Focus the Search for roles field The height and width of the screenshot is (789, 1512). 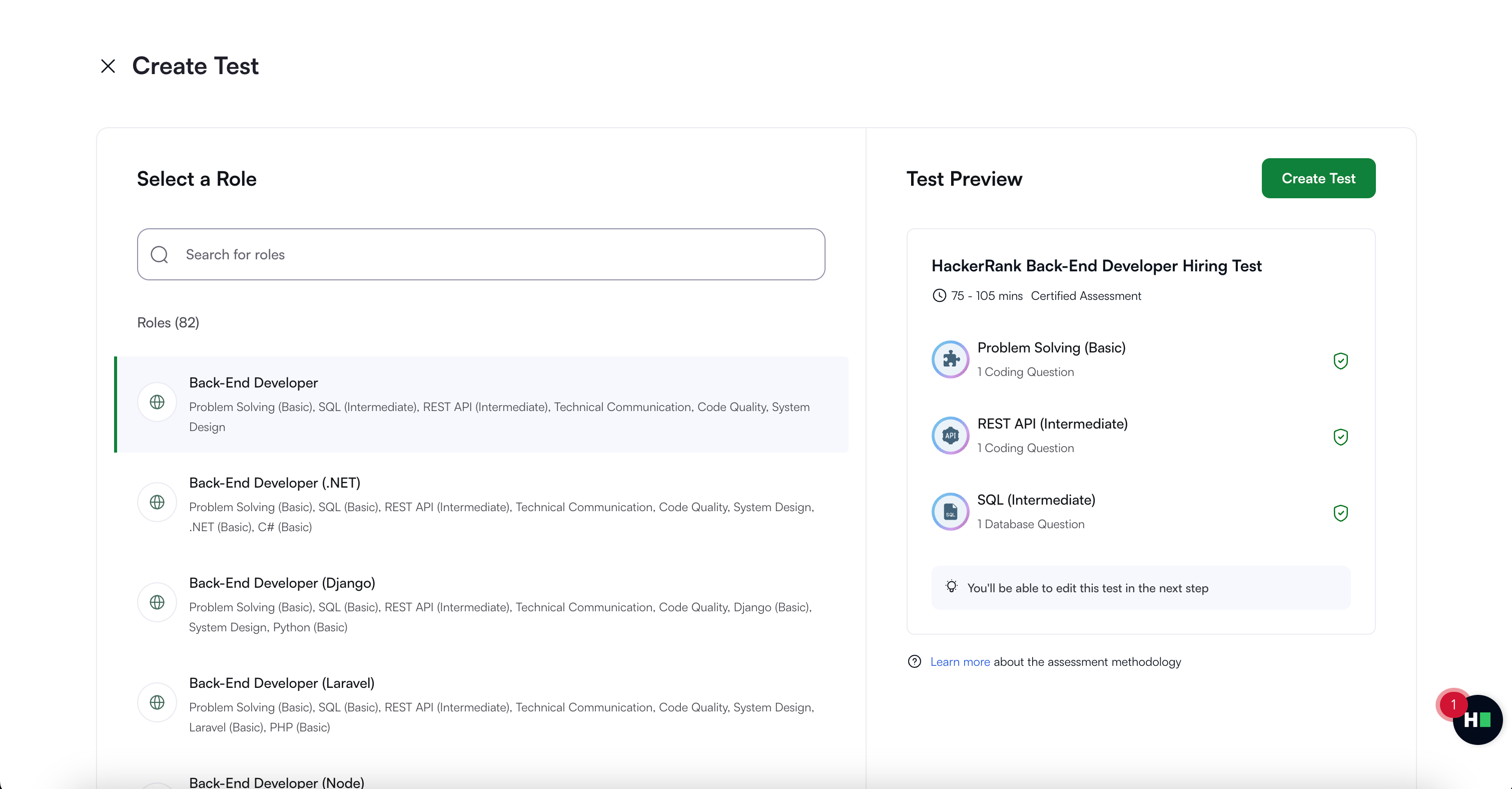point(493,254)
